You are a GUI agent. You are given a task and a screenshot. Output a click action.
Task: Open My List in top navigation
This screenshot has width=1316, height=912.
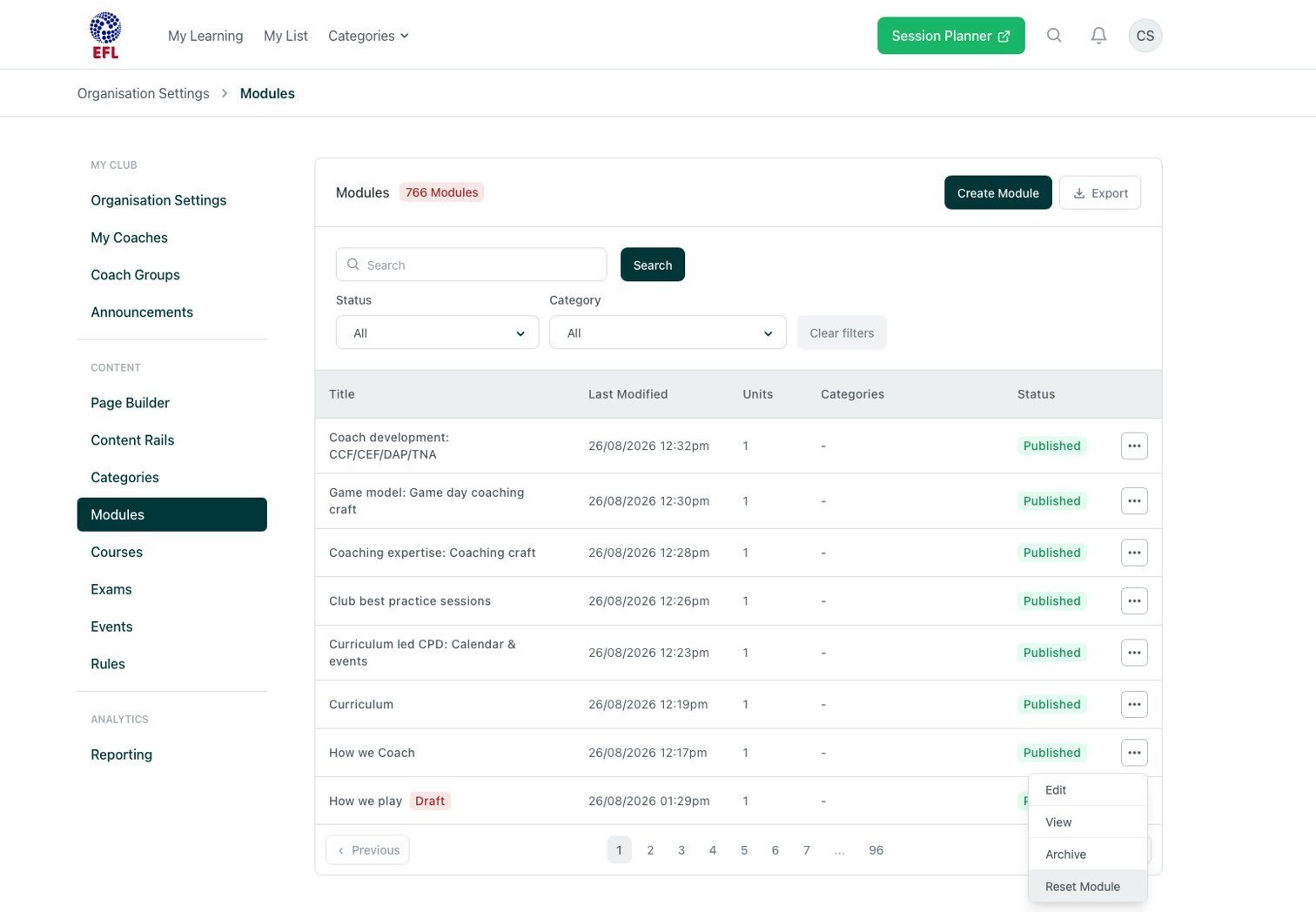[285, 36]
